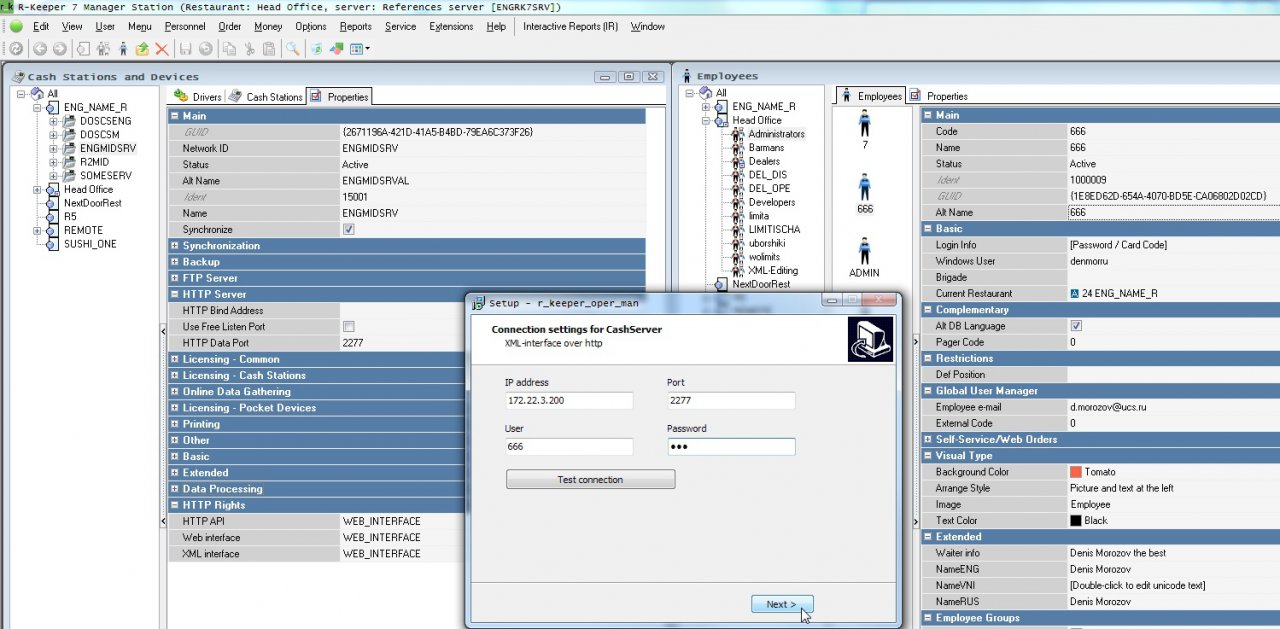Click the scissors cut icon
1280x629 pixels.
point(249,48)
